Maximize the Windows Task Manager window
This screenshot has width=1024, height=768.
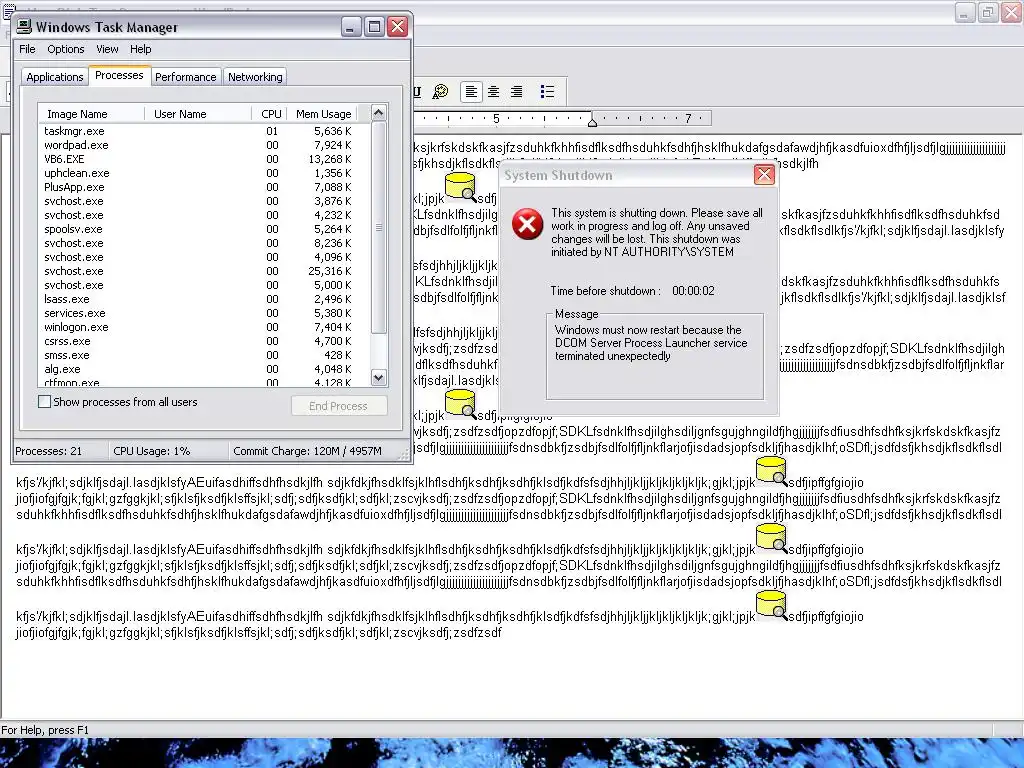click(x=374, y=27)
